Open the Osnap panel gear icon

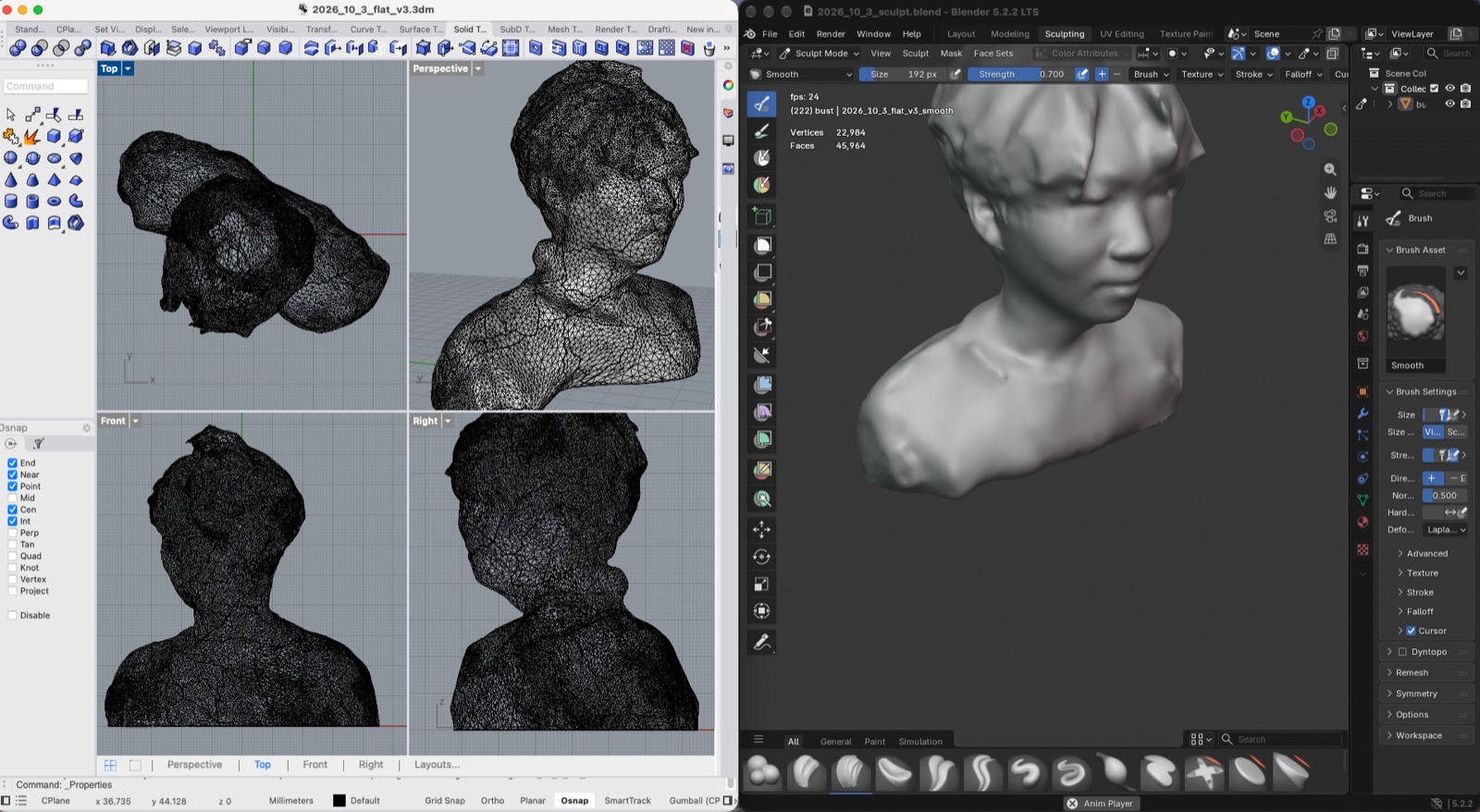tap(87, 428)
